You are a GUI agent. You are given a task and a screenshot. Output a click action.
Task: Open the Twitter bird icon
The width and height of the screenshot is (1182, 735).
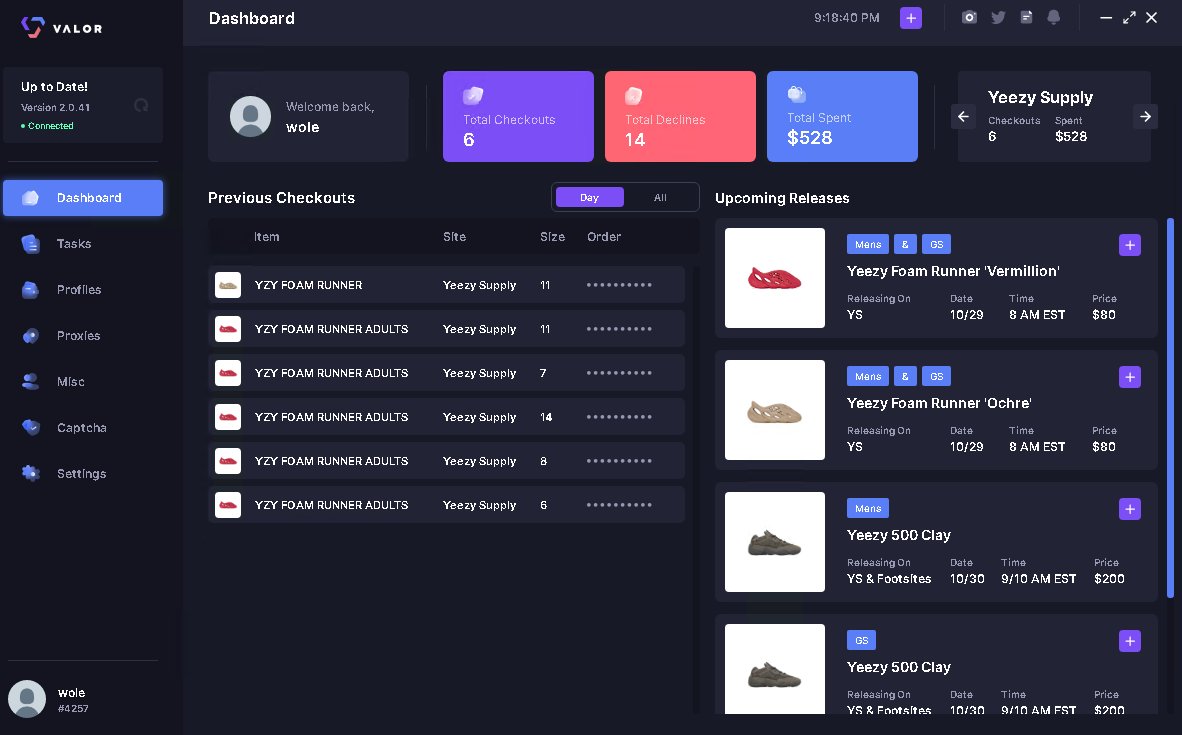click(x=998, y=17)
